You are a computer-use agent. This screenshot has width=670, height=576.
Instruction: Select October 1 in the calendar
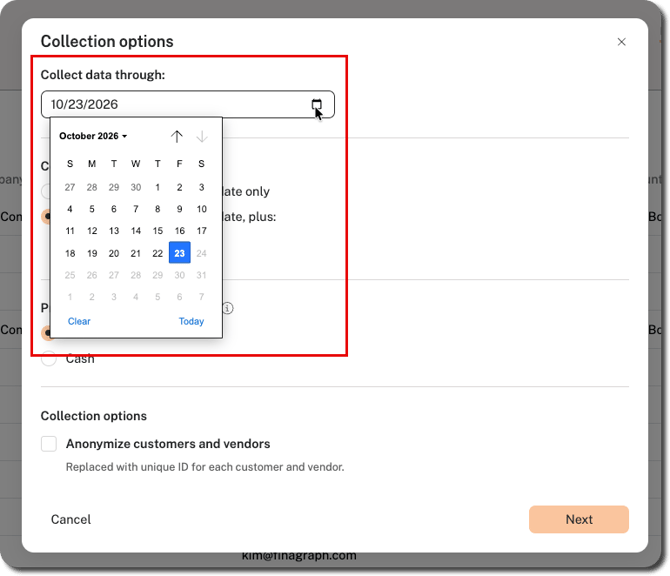pyautogui.click(x=158, y=187)
